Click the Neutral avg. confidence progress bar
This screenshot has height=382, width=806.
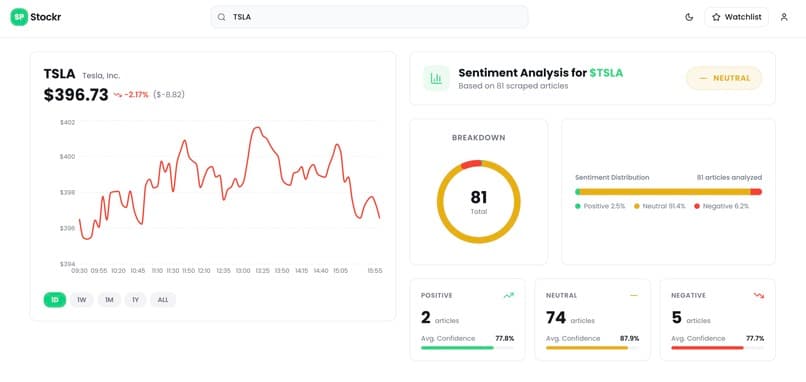(x=592, y=348)
